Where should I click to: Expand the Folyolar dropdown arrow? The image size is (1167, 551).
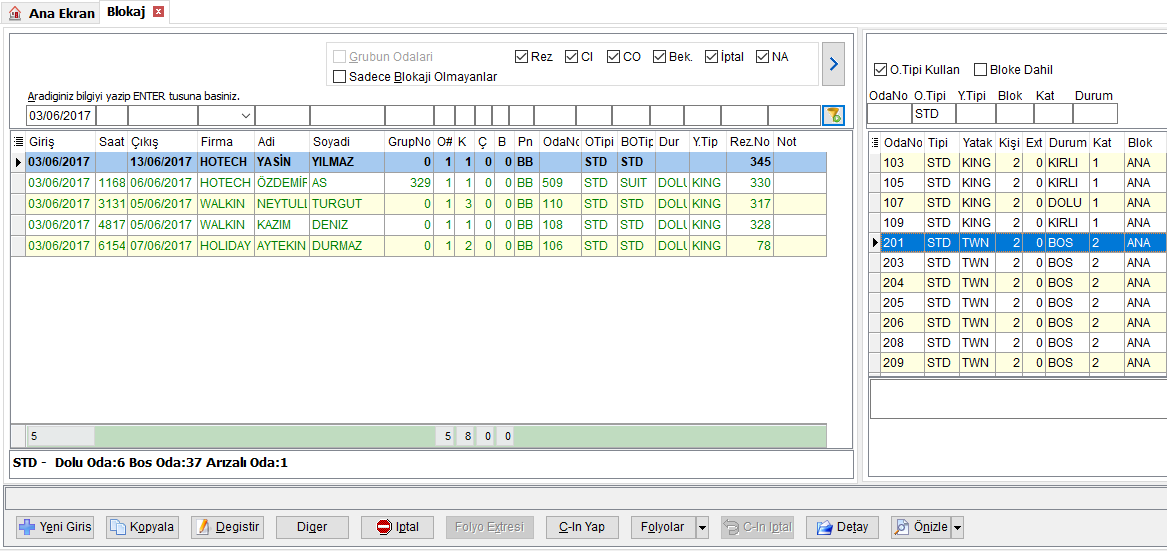(703, 527)
